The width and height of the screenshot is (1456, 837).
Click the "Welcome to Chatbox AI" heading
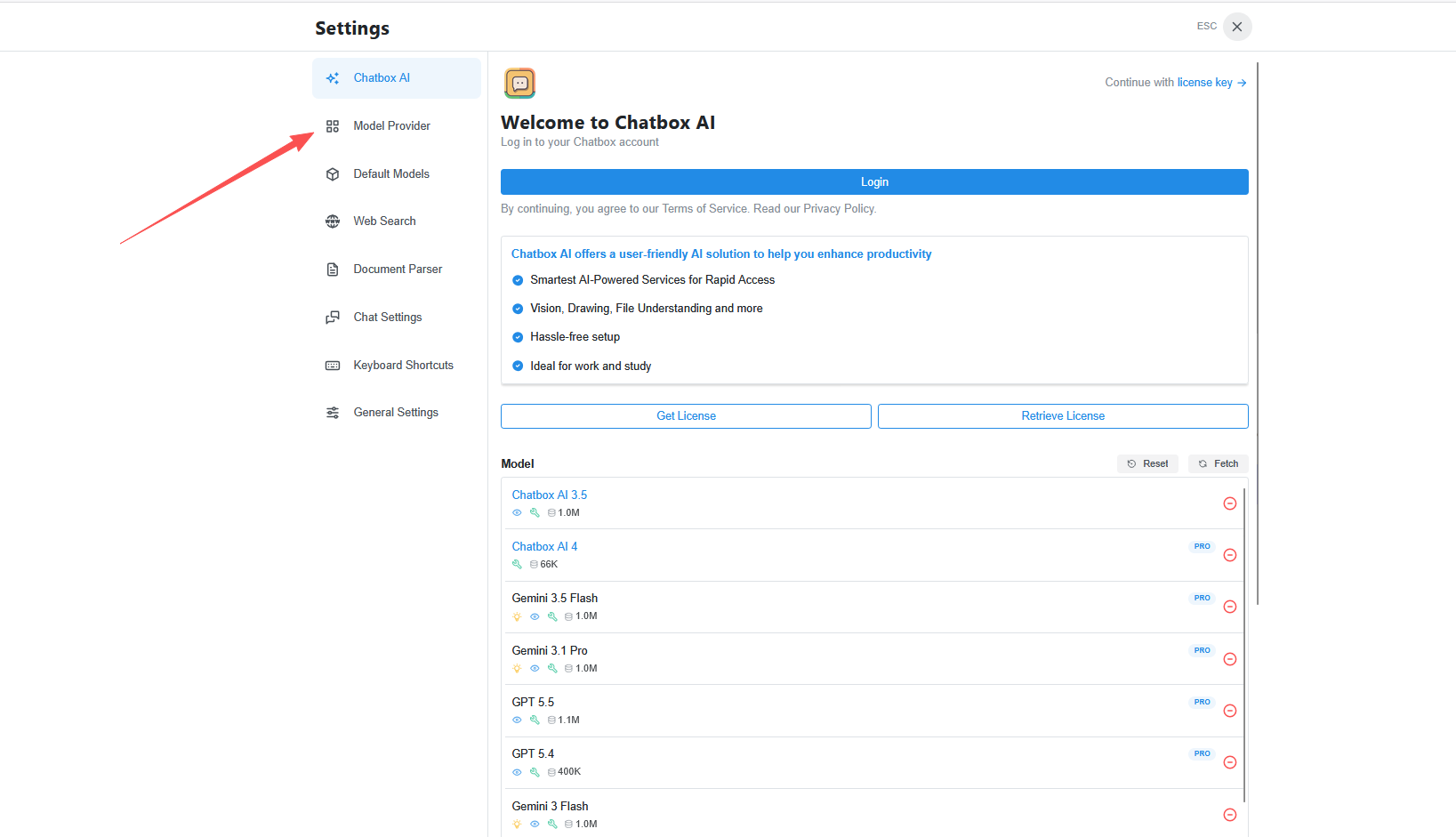click(608, 123)
